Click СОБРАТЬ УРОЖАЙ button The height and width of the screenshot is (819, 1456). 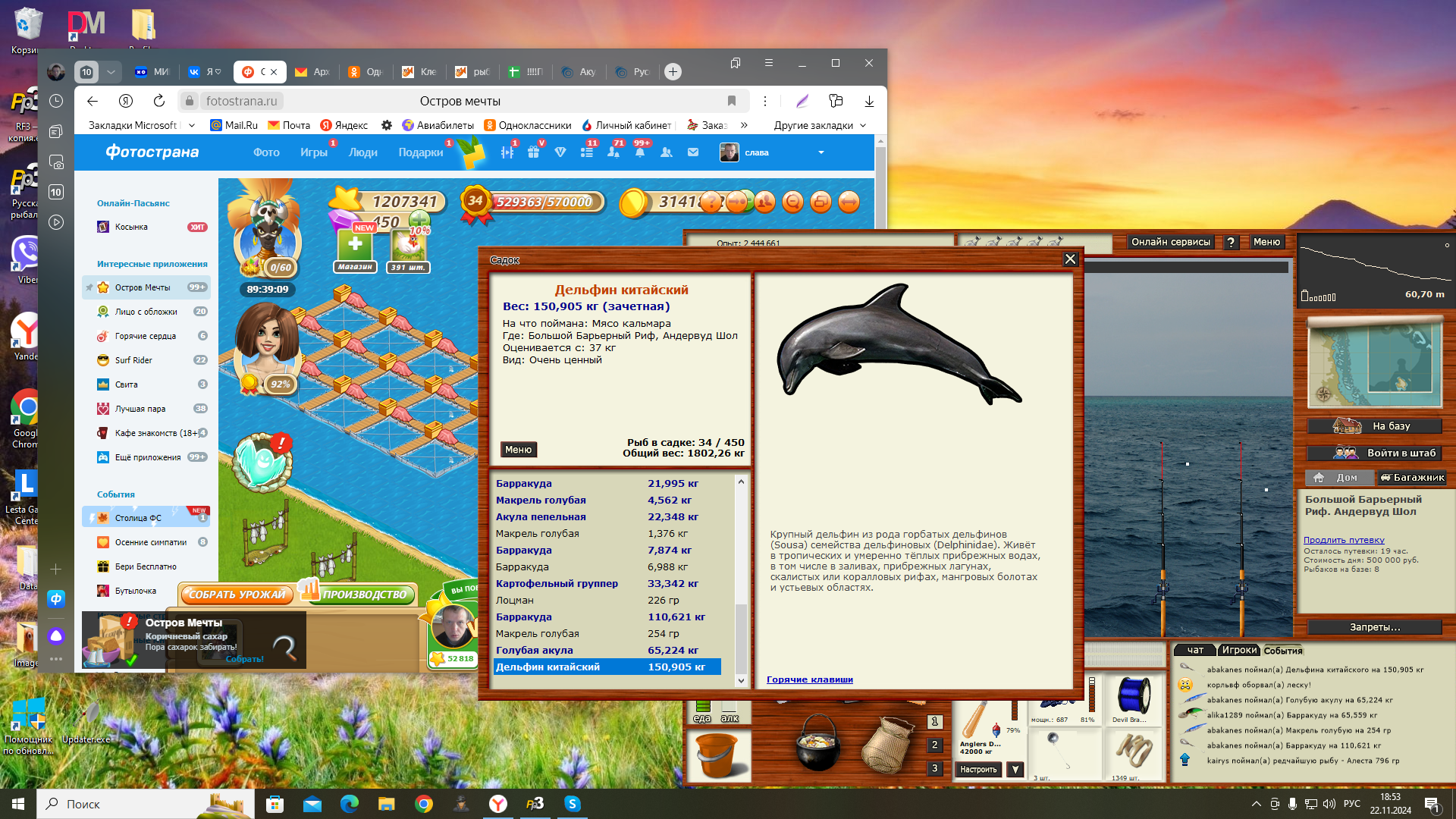click(237, 595)
